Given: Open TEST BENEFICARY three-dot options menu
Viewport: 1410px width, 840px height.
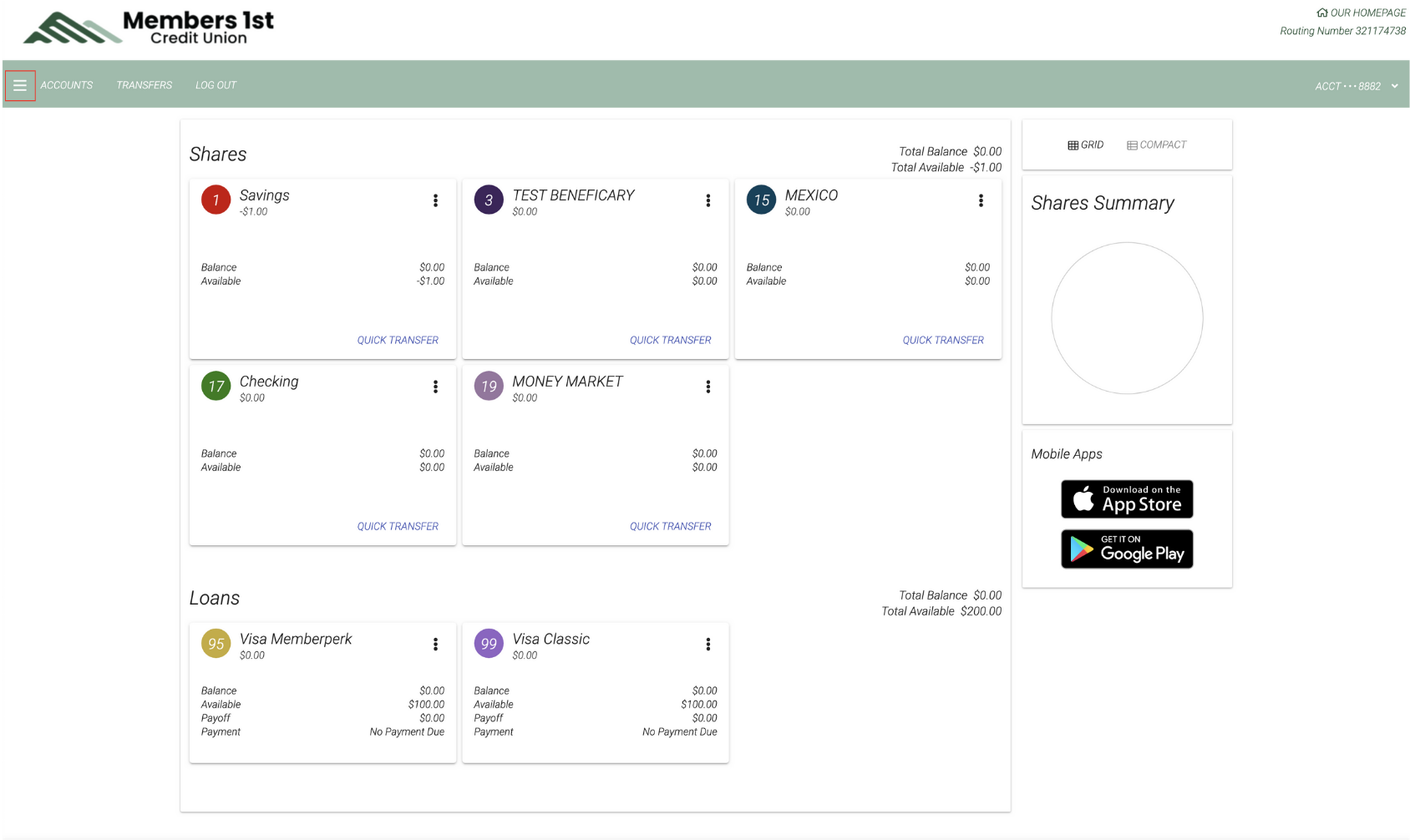Looking at the screenshot, I should click(708, 200).
